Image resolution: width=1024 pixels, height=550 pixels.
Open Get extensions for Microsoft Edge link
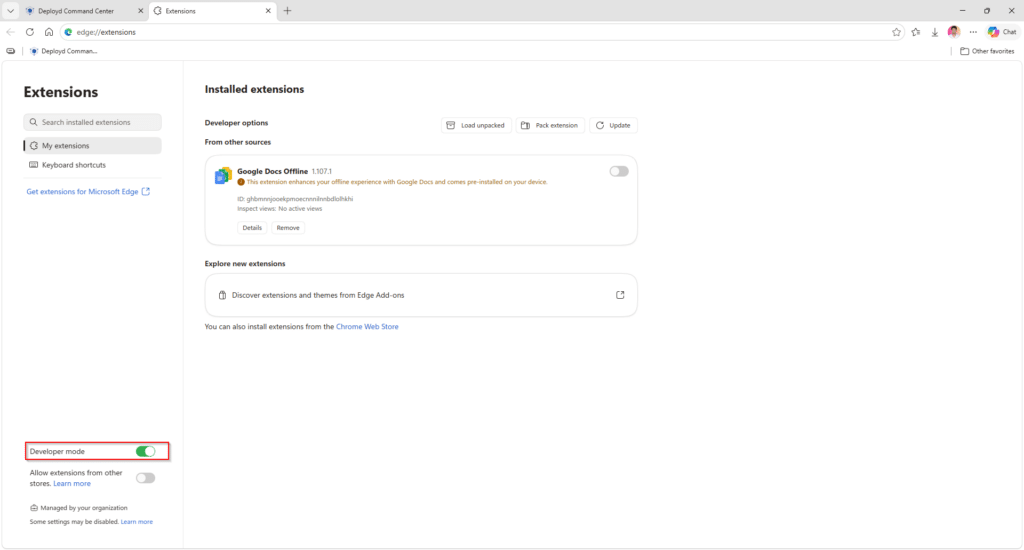88,191
